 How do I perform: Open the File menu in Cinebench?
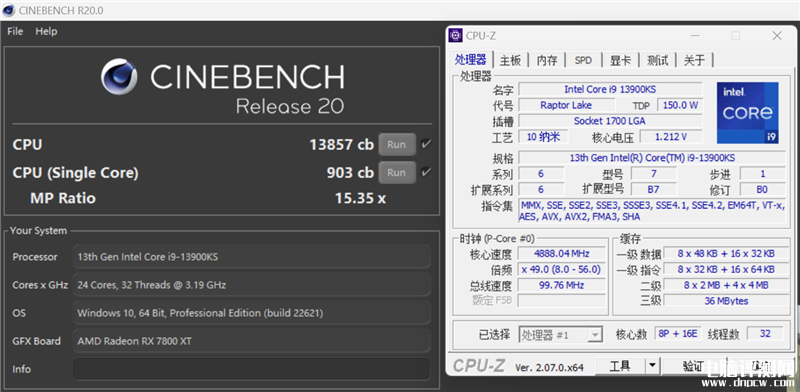pyautogui.click(x=15, y=32)
